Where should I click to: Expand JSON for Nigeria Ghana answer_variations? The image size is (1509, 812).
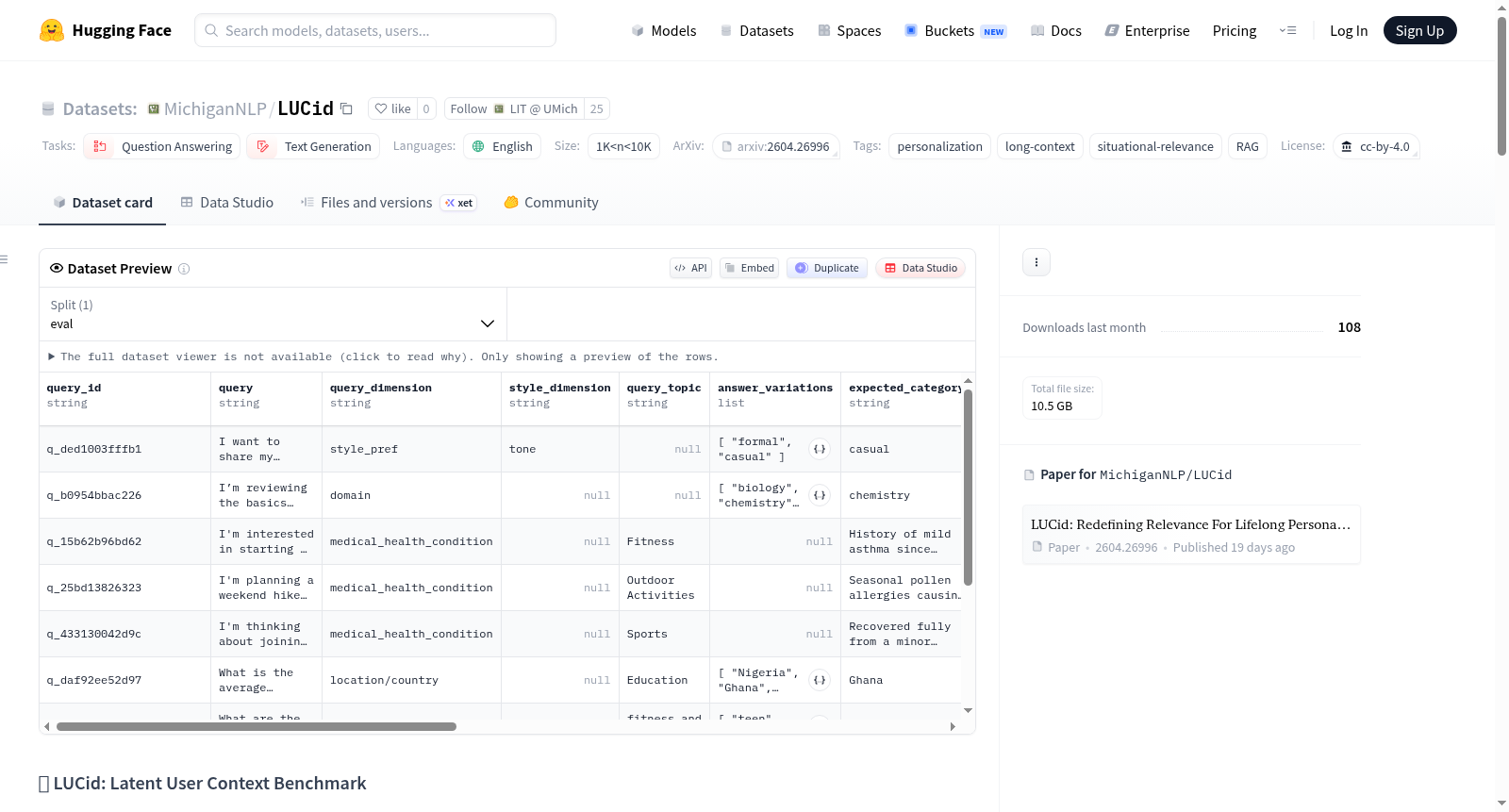(x=820, y=680)
